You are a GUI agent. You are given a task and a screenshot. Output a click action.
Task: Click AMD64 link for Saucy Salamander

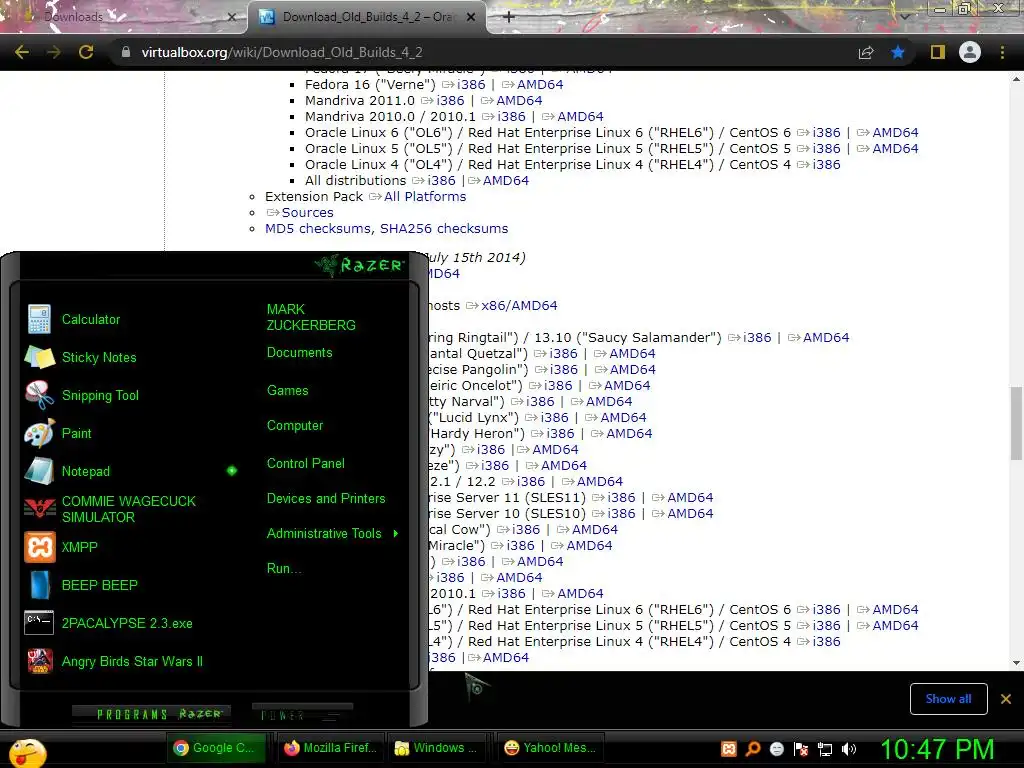826,338
